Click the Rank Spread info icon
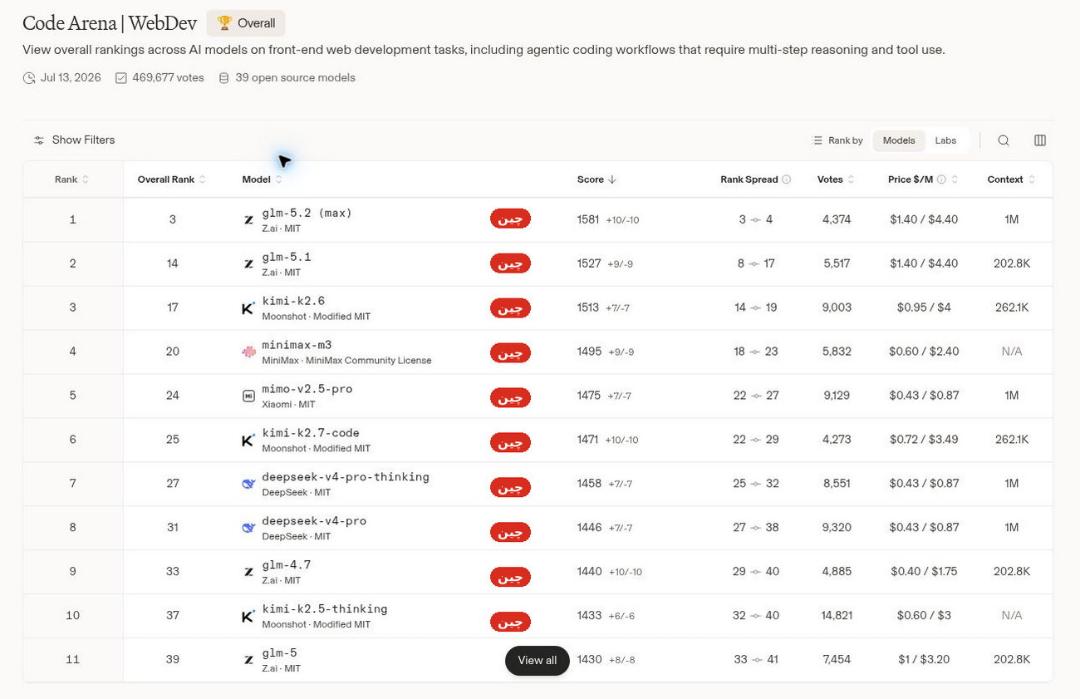The width and height of the screenshot is (1080, 699). [x=787, y=179]
